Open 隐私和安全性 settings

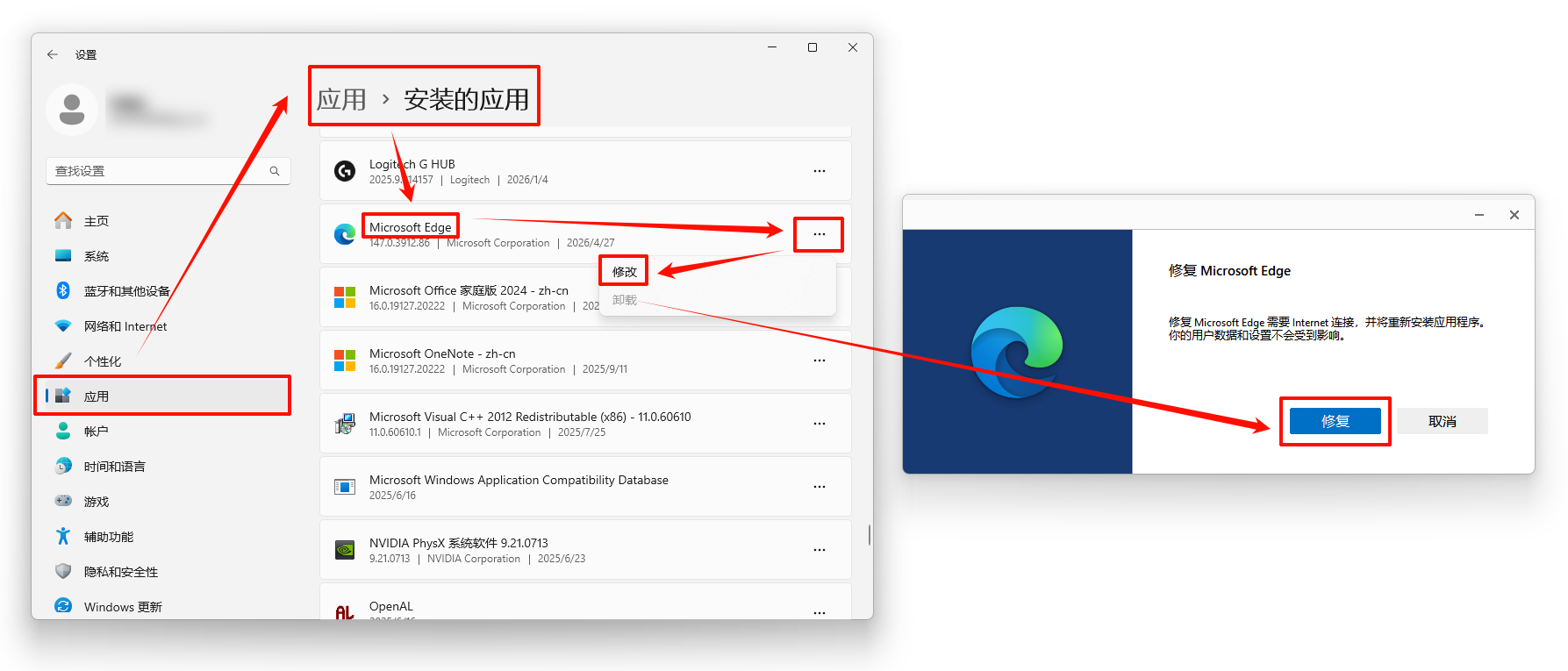[x=120, y=572]
